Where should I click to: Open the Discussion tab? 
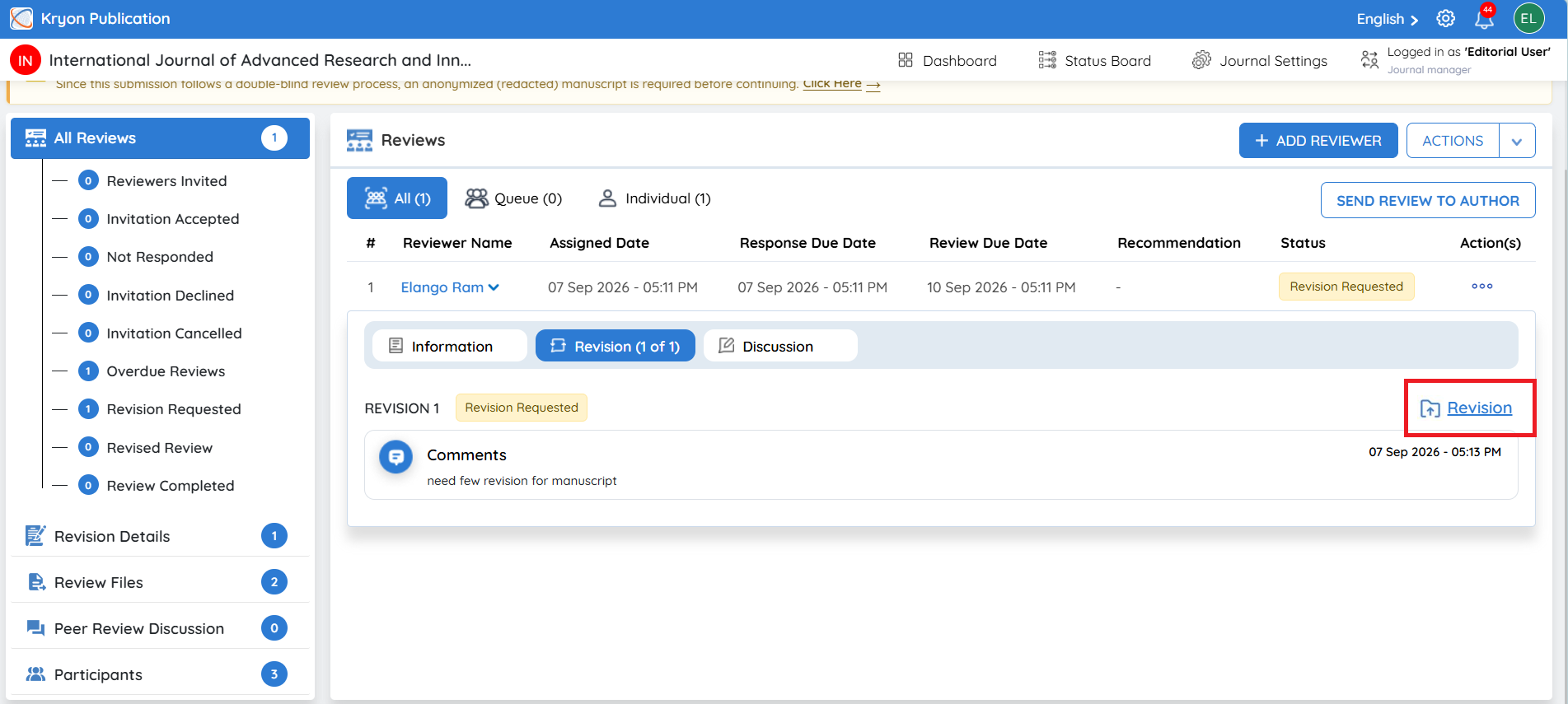pyautogui.click(x=780, y=346)
